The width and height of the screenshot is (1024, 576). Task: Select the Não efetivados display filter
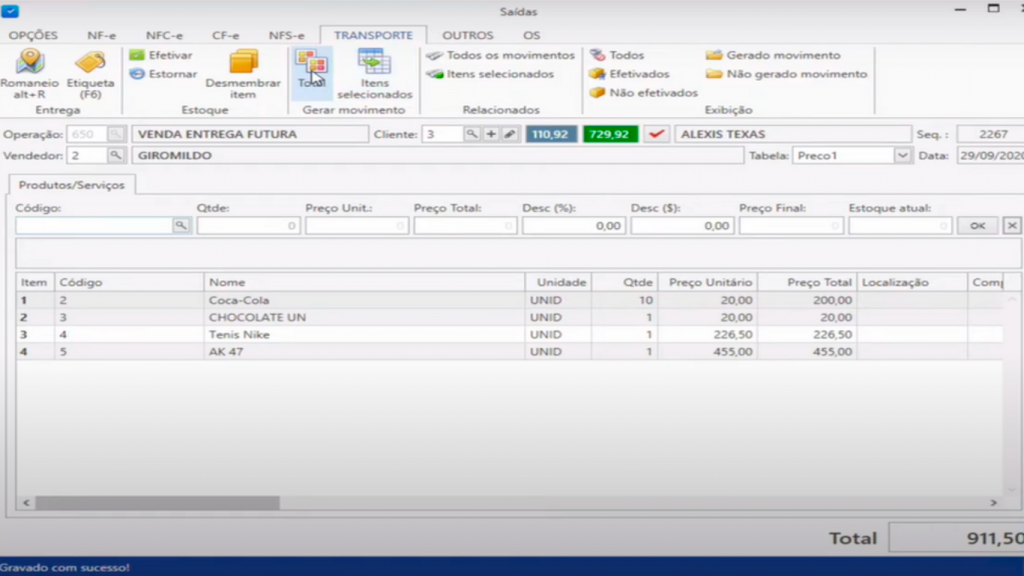click(x=643, y=93)
